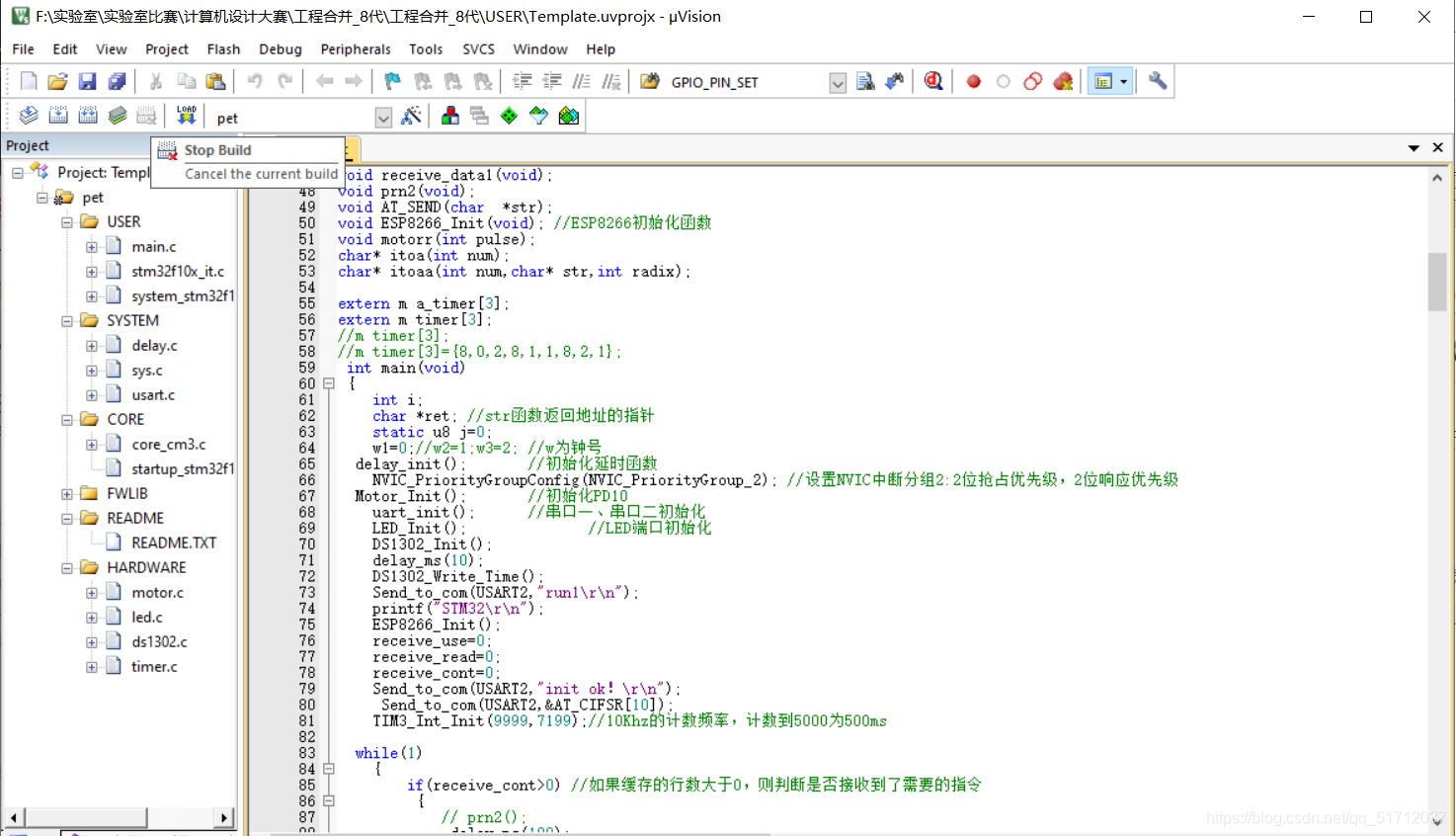Click the editor scrollbar up arrow
This screenshot has width=1456, height=836.
tap(1437, 178)
